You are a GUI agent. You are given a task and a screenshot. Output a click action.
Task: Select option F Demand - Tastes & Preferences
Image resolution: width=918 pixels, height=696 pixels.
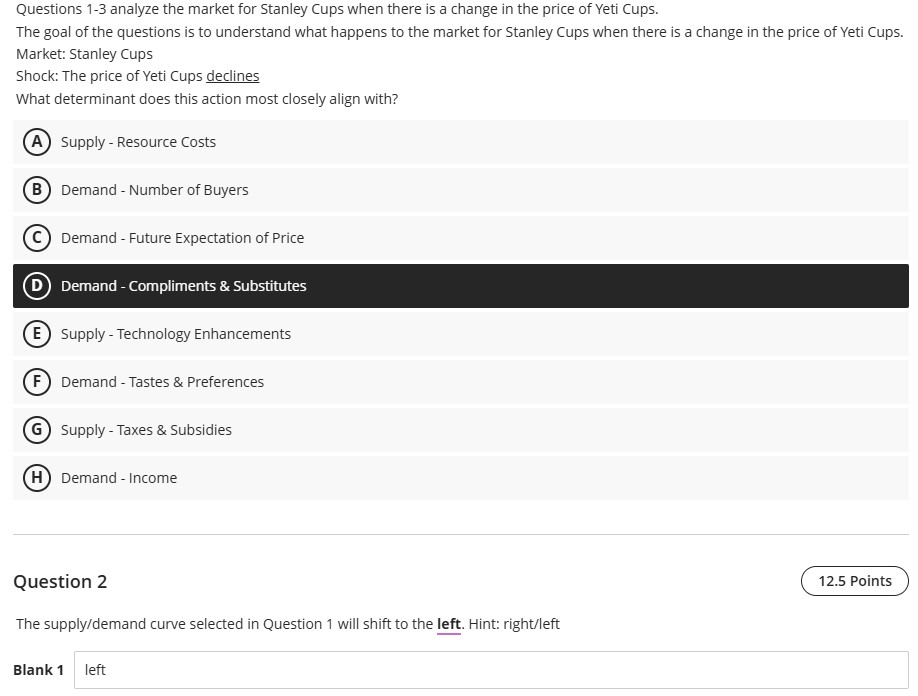click(x=162, y=381)
